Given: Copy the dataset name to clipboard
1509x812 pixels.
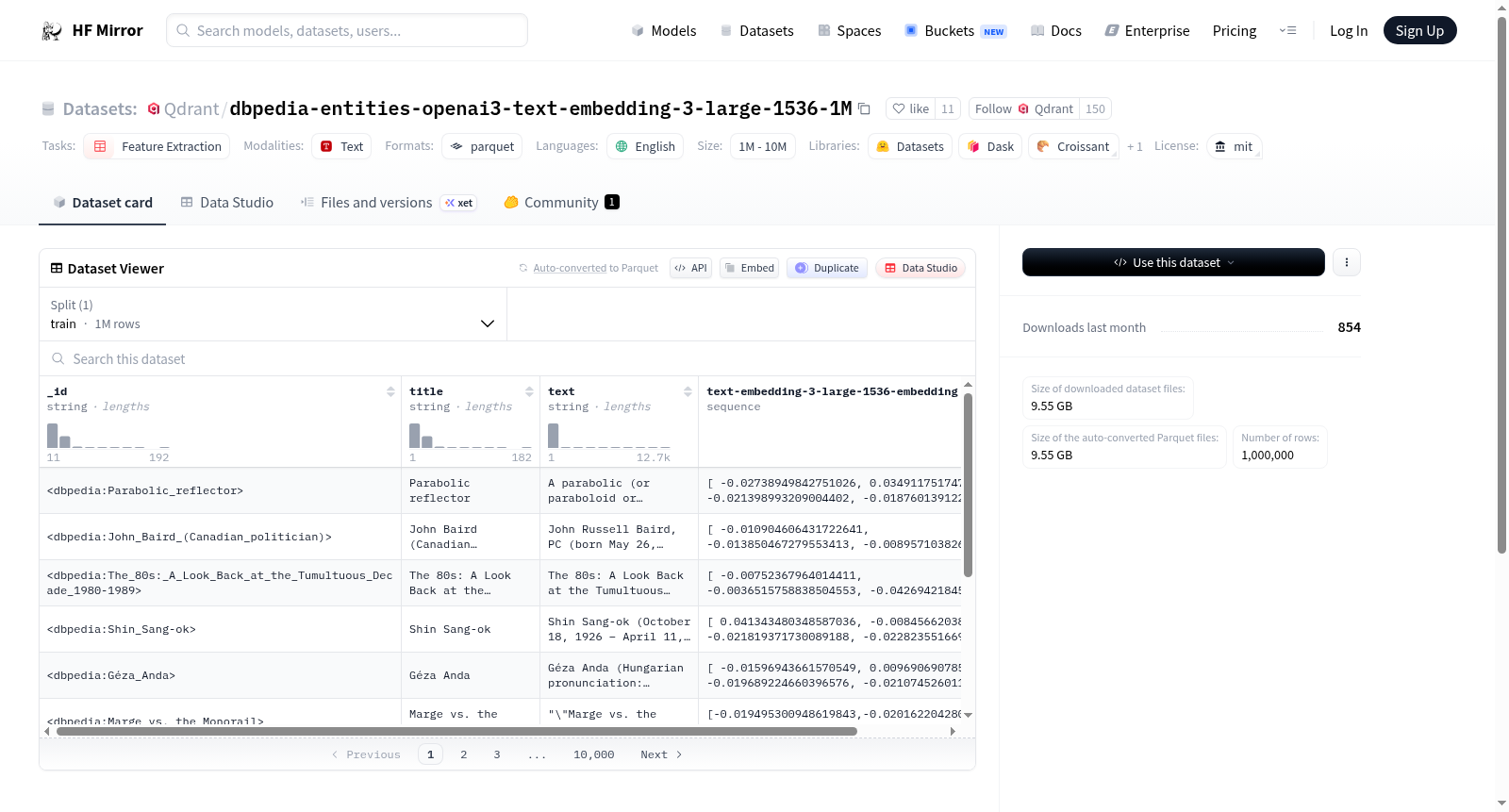Looking at the screenshot, I should point(864,108).
